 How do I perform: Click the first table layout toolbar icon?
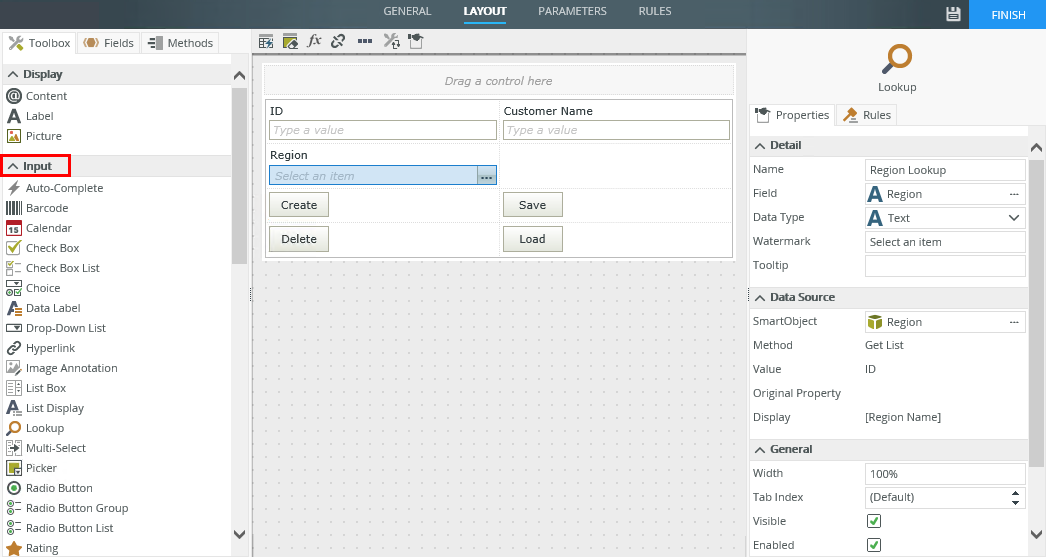[x=266, y=41]
